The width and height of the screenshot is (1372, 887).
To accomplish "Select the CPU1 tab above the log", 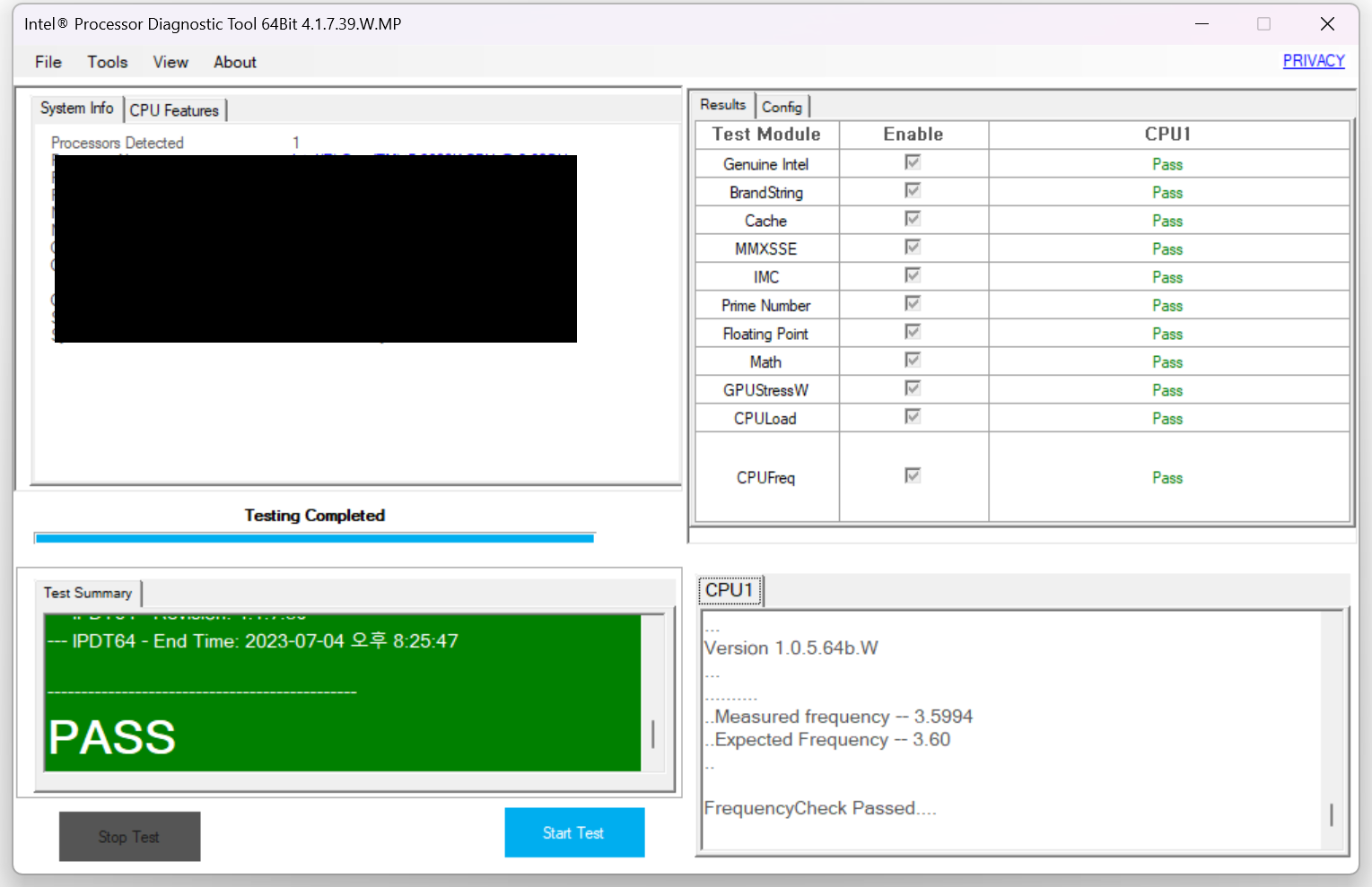I will (730, 590).
